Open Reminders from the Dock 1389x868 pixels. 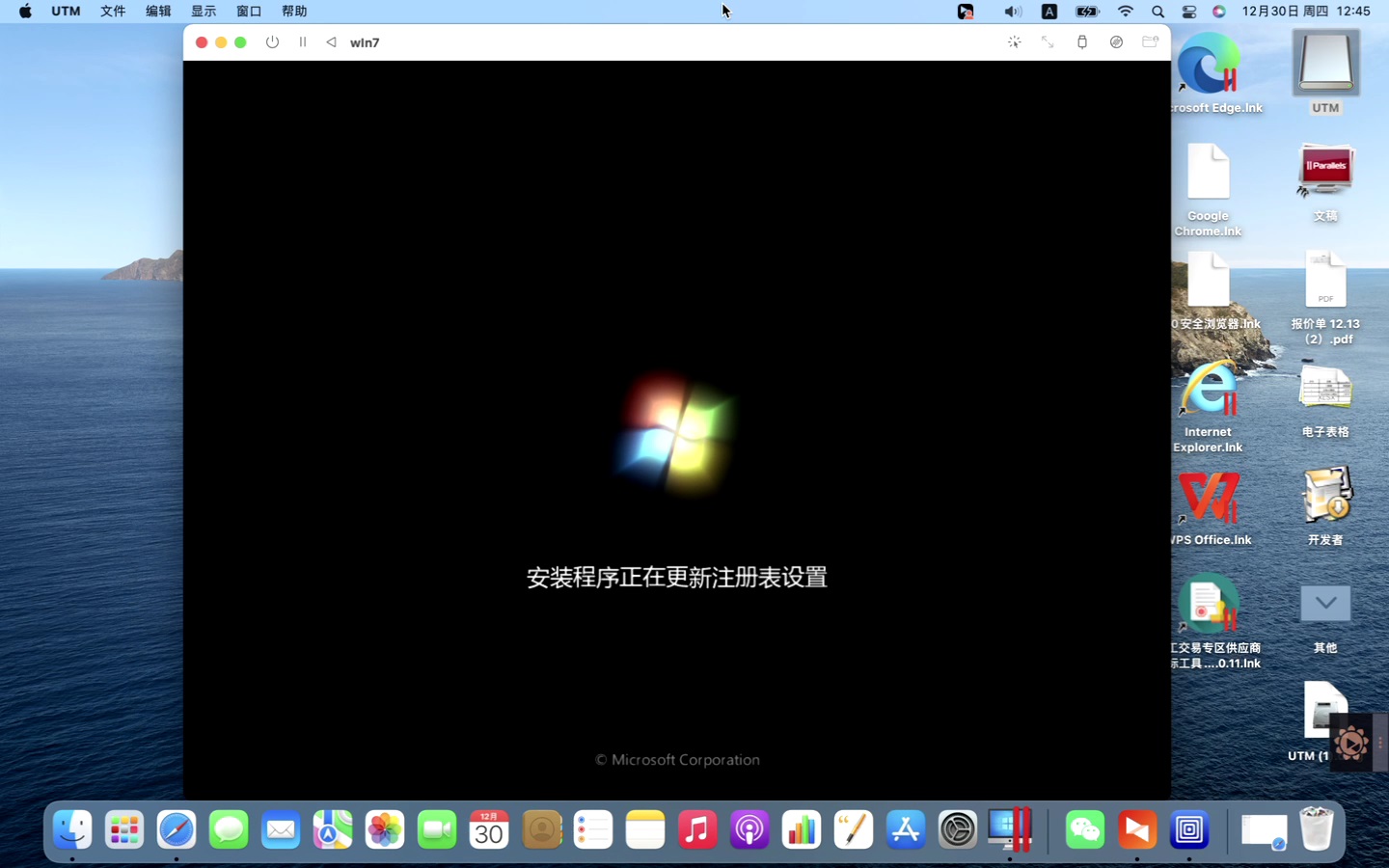click(593, 829)
